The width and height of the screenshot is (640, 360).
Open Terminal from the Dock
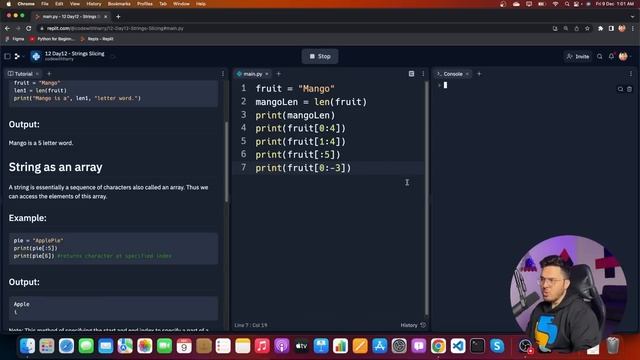[x=478, y=346]
